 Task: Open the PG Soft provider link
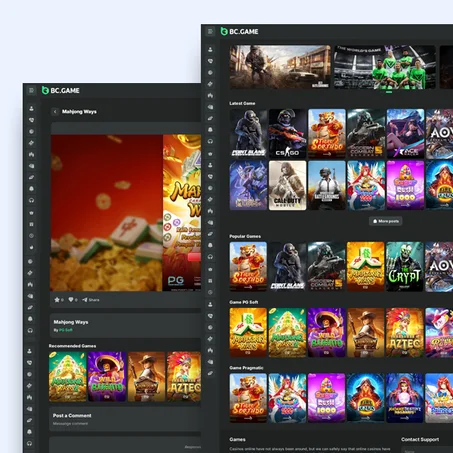click(x=66, y=330)
